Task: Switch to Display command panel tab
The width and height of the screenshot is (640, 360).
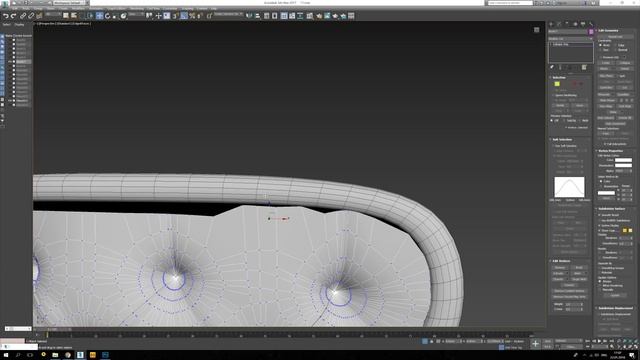Action: 583,24
